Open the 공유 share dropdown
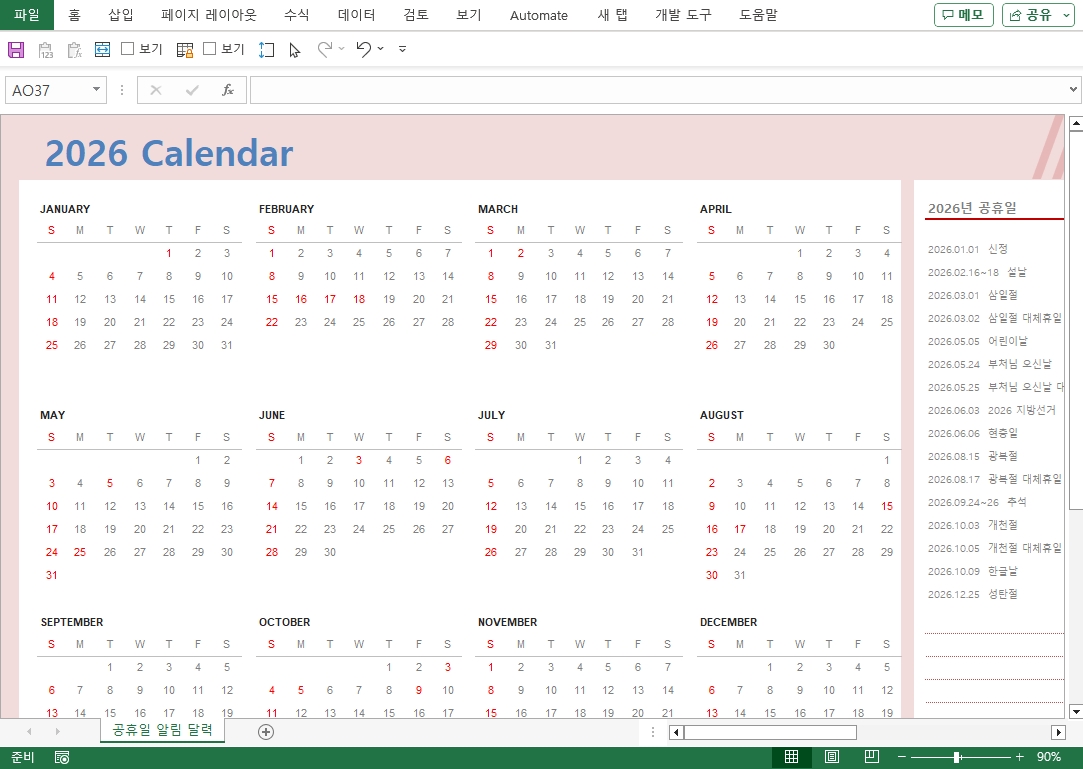1083x769 pixels. (1066, 15)
